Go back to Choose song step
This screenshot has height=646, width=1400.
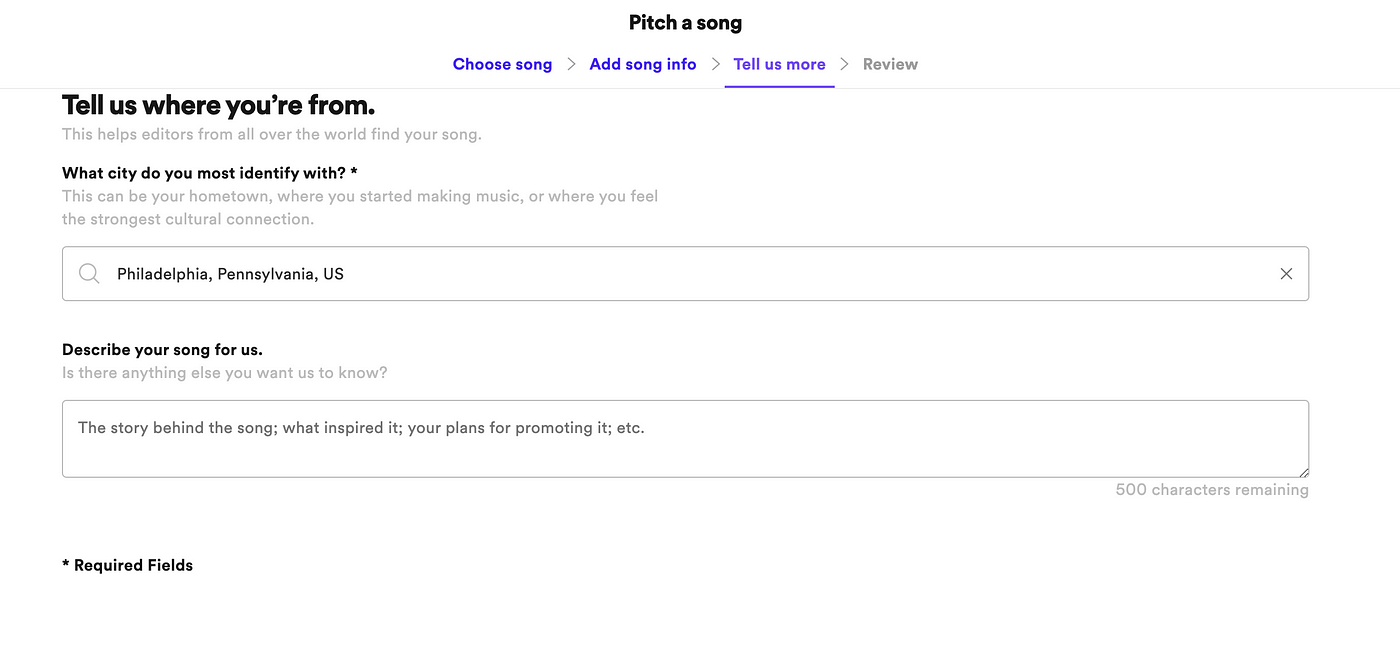click(502, 64)
